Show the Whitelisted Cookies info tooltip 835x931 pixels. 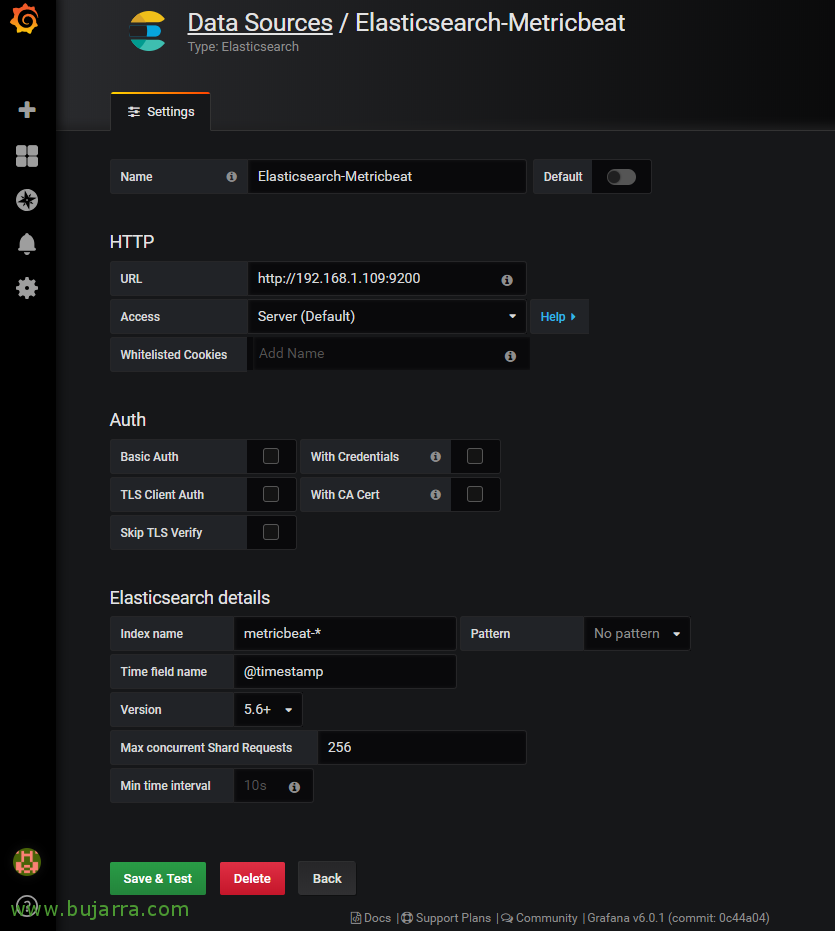pos(510,356)
